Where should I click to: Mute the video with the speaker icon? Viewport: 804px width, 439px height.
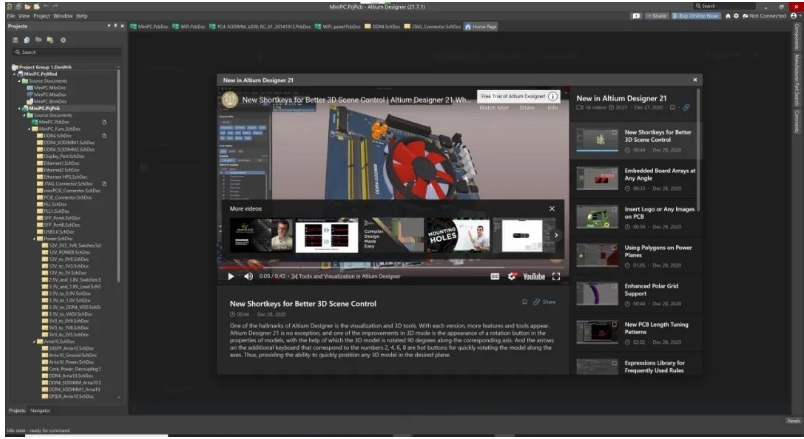click(x=248, y=276)
